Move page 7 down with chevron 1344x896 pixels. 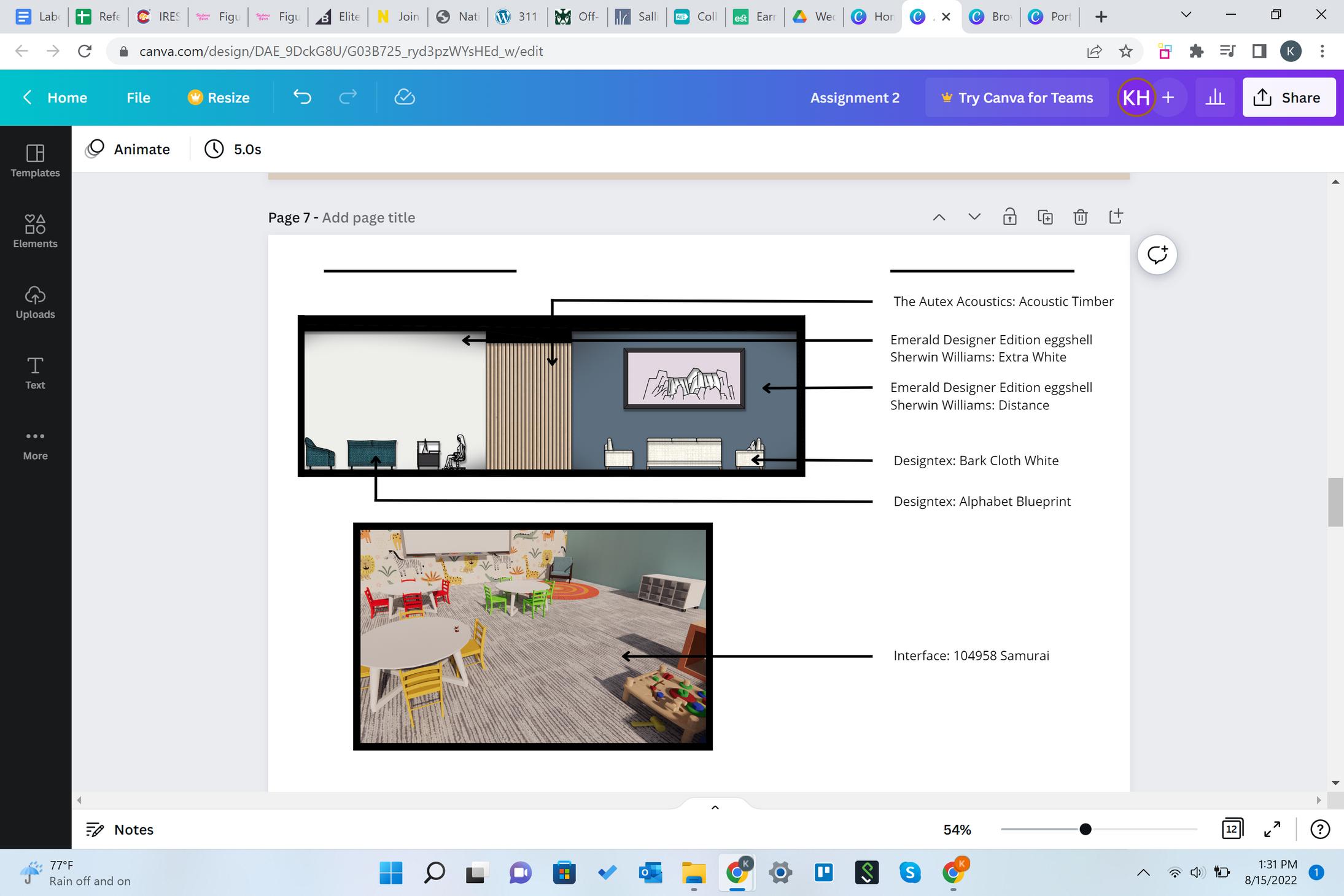(x=974, y=217)
